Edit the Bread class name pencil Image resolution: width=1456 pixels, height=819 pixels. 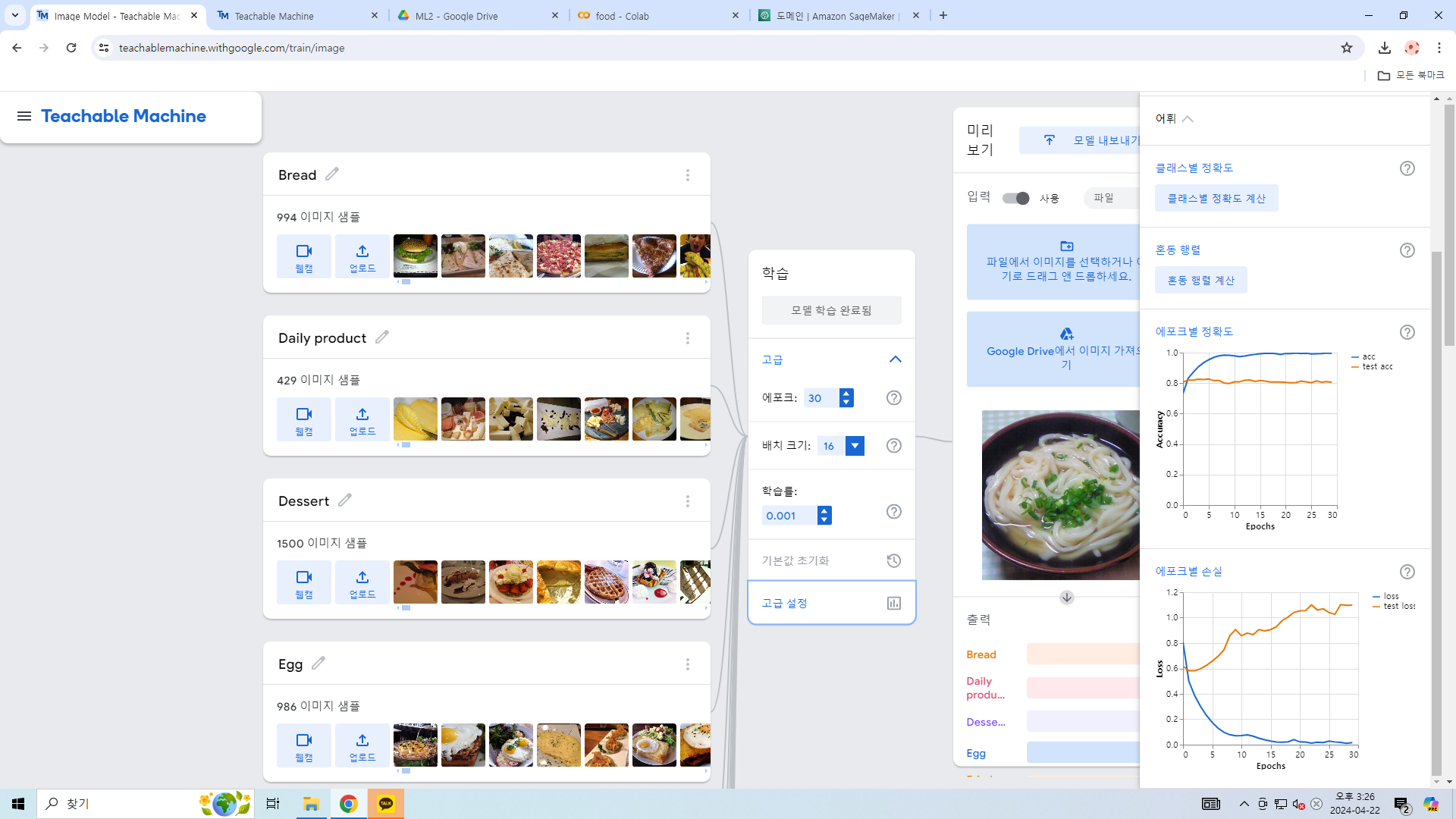point(332,174)
